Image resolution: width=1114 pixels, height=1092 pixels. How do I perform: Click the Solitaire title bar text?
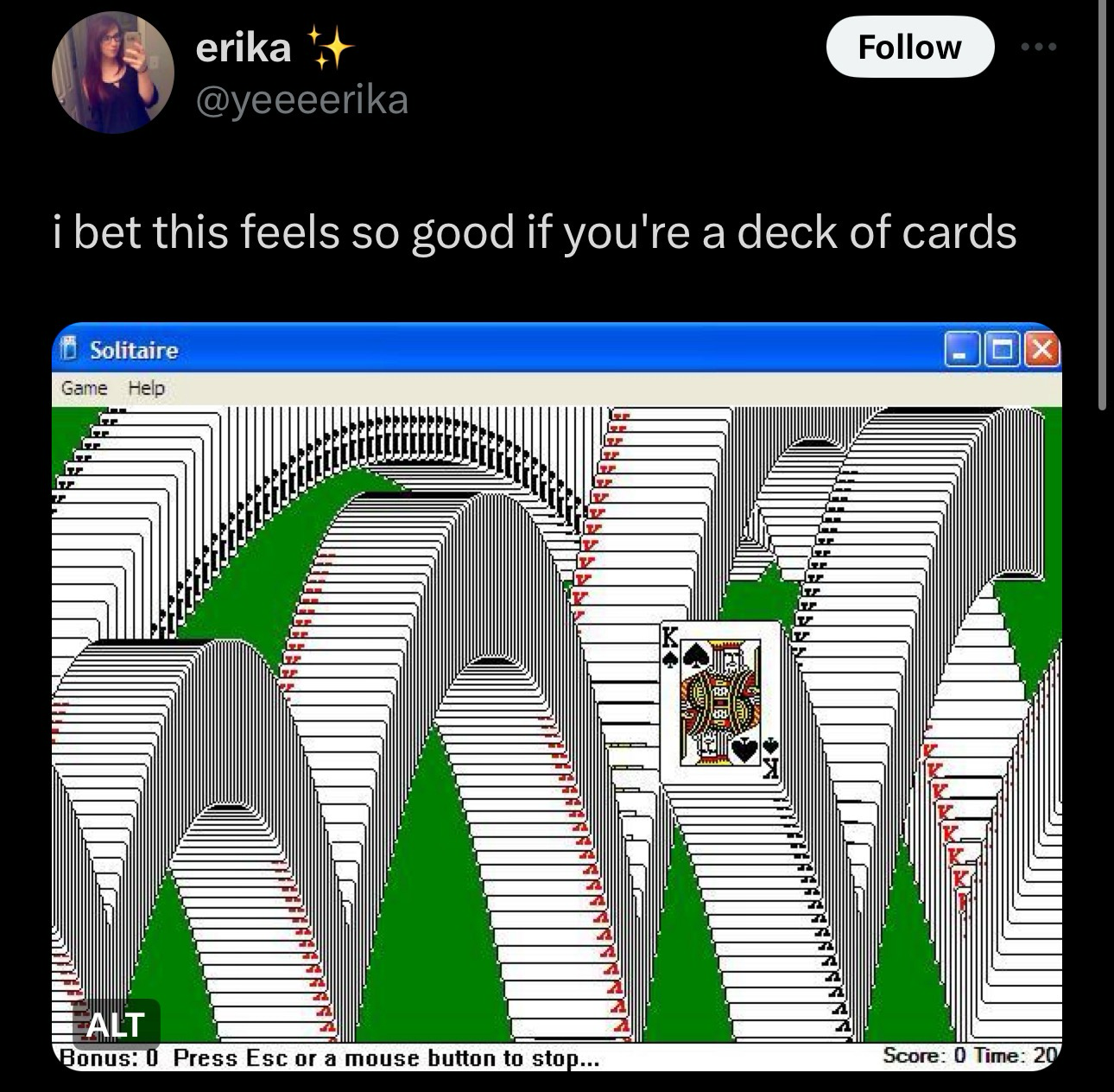pyautogui.click(x=134, y=350)
